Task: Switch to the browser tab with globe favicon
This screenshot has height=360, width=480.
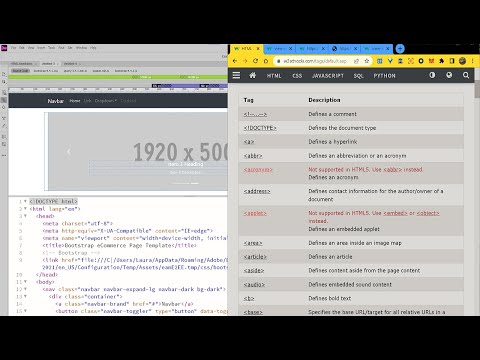Action: coord(345,49)
